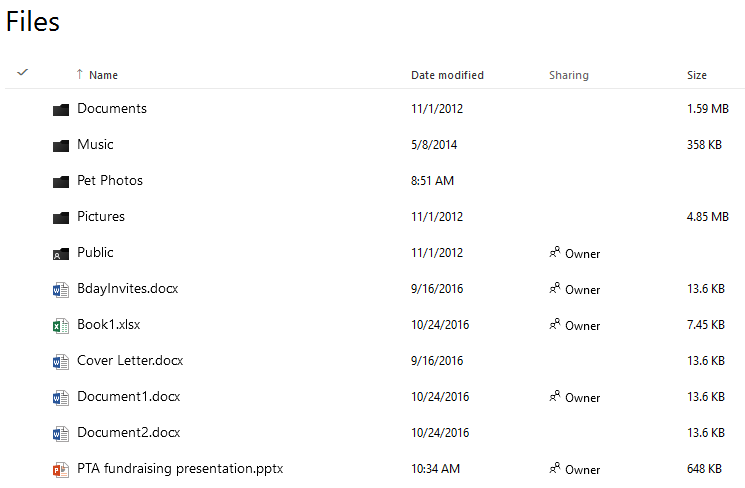Click the Music folder icon
The width and height of the screenshot is (745, 488).
(x=61, y=145)
